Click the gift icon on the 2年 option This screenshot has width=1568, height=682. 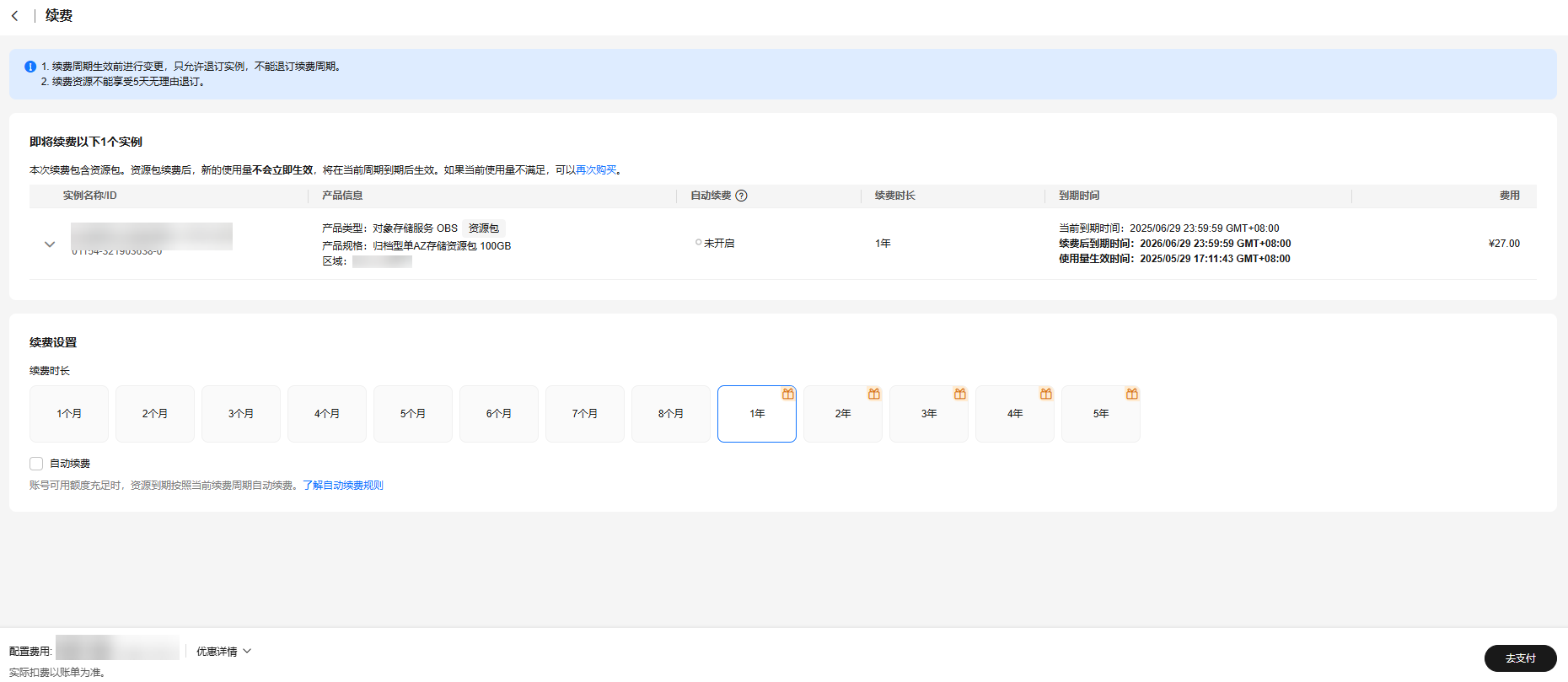873,394
